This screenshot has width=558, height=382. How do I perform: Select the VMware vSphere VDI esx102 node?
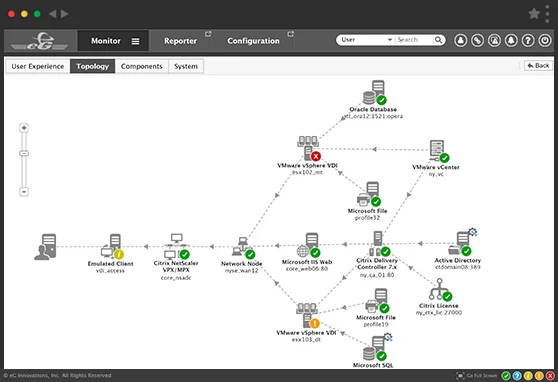point(309,148)
